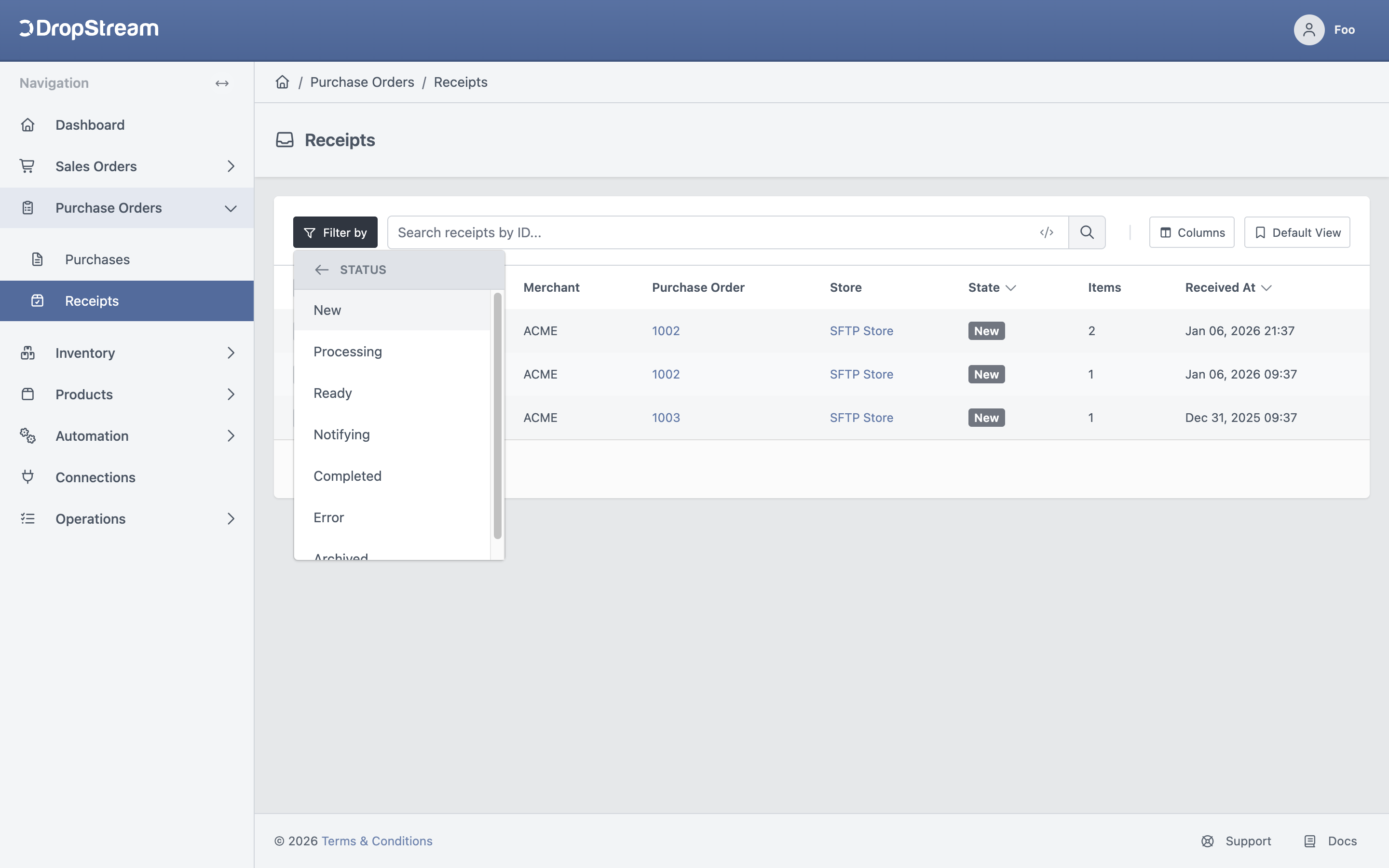Screen dimensions: 1389x868
Task: Click the status list scrollbar
Action: pos(497,416)
